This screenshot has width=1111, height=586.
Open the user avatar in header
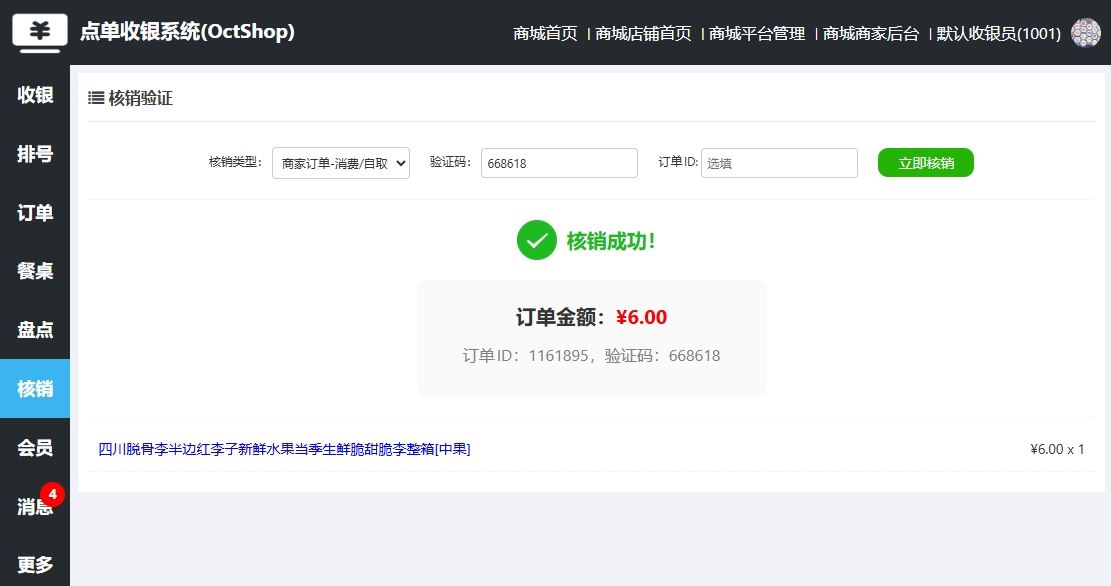[1085, 33]
